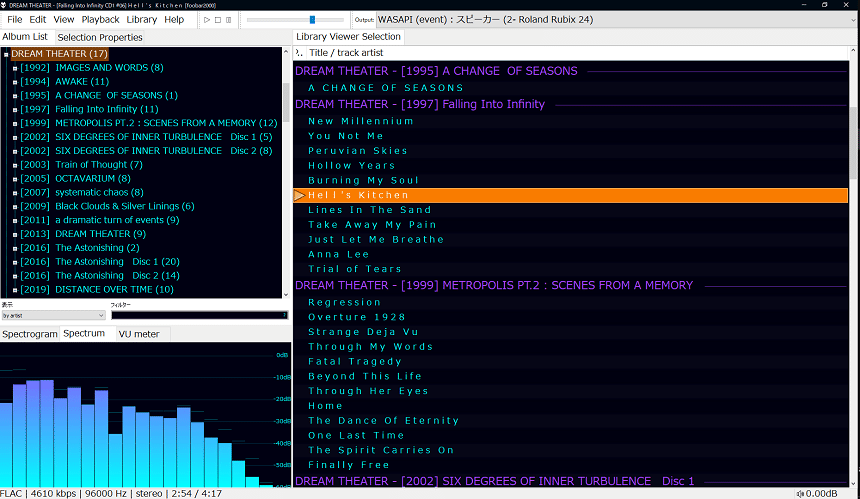
Task: Click the playlist vertical scrollbar thumb
Action: pos(853,143)
